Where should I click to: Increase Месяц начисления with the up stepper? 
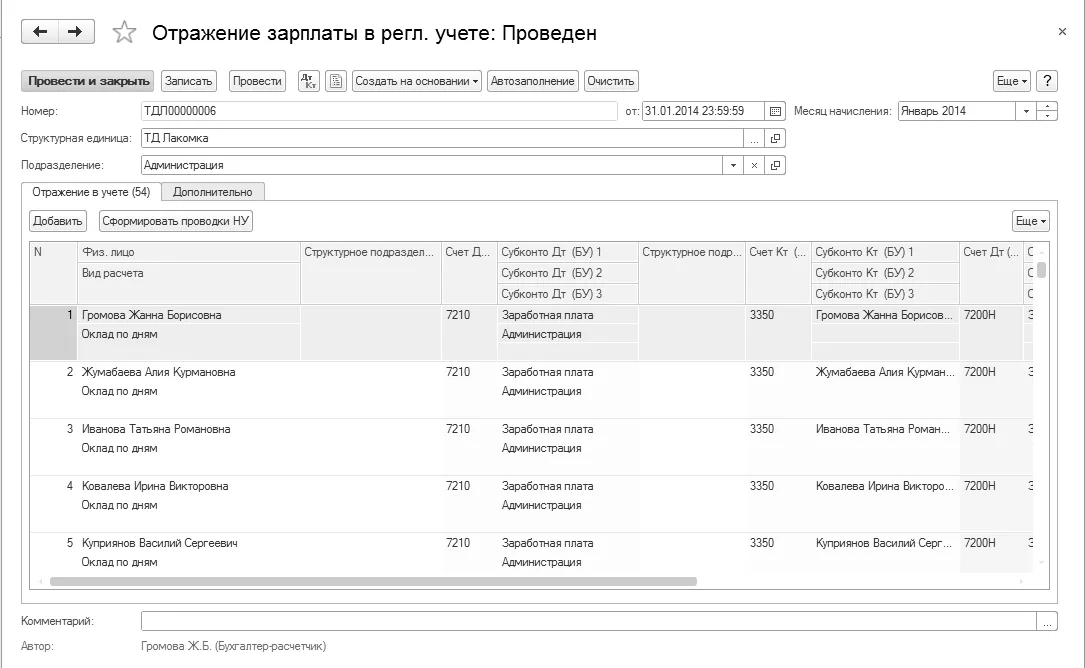(x=1047, y=107)
